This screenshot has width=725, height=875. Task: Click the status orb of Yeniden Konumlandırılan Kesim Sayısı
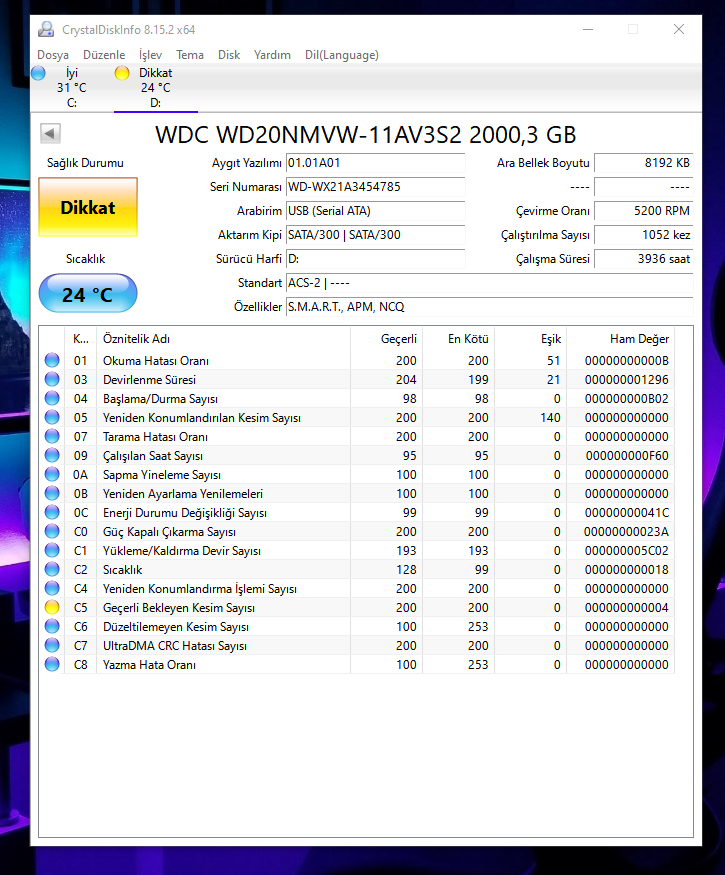point(52,417)
